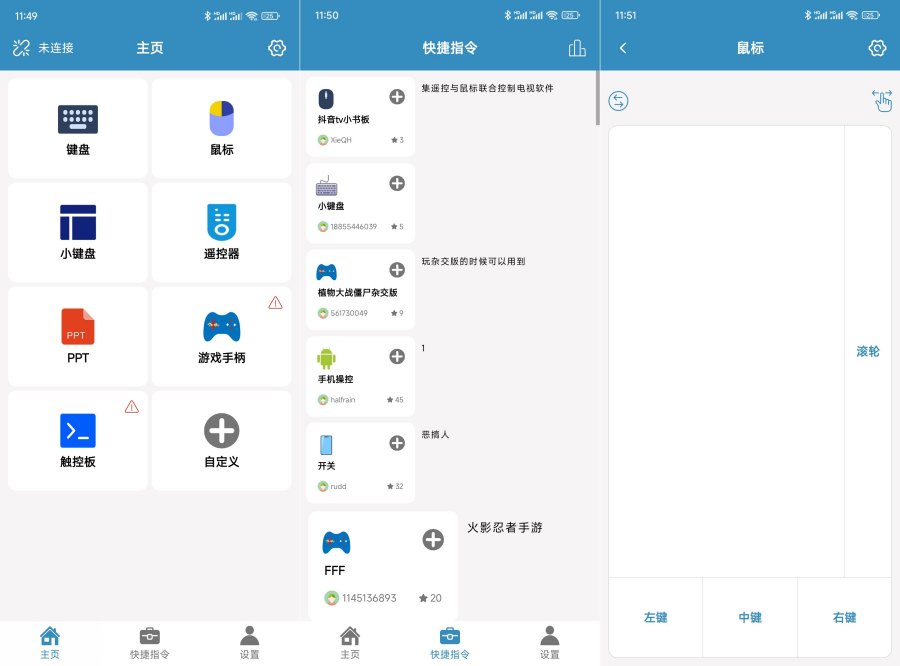Image resolution: width=900 pixels, height=666 pixels.
Task: Launch the PPT controller tile
Action: [78, 337]
